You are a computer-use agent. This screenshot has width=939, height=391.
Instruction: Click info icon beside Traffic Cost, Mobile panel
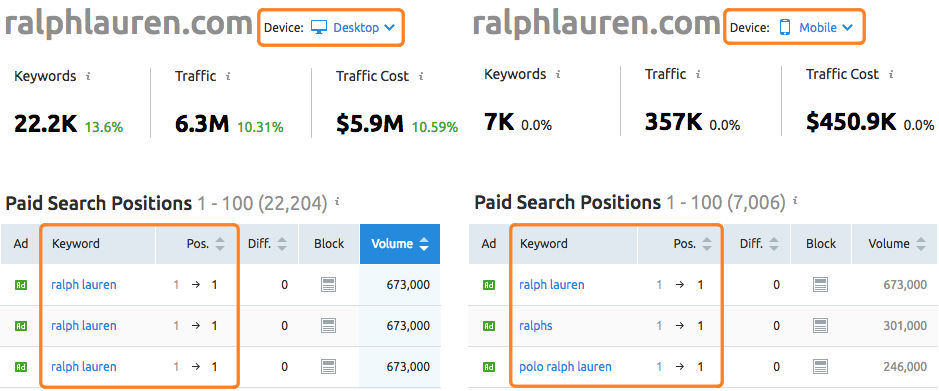(891, 75)
